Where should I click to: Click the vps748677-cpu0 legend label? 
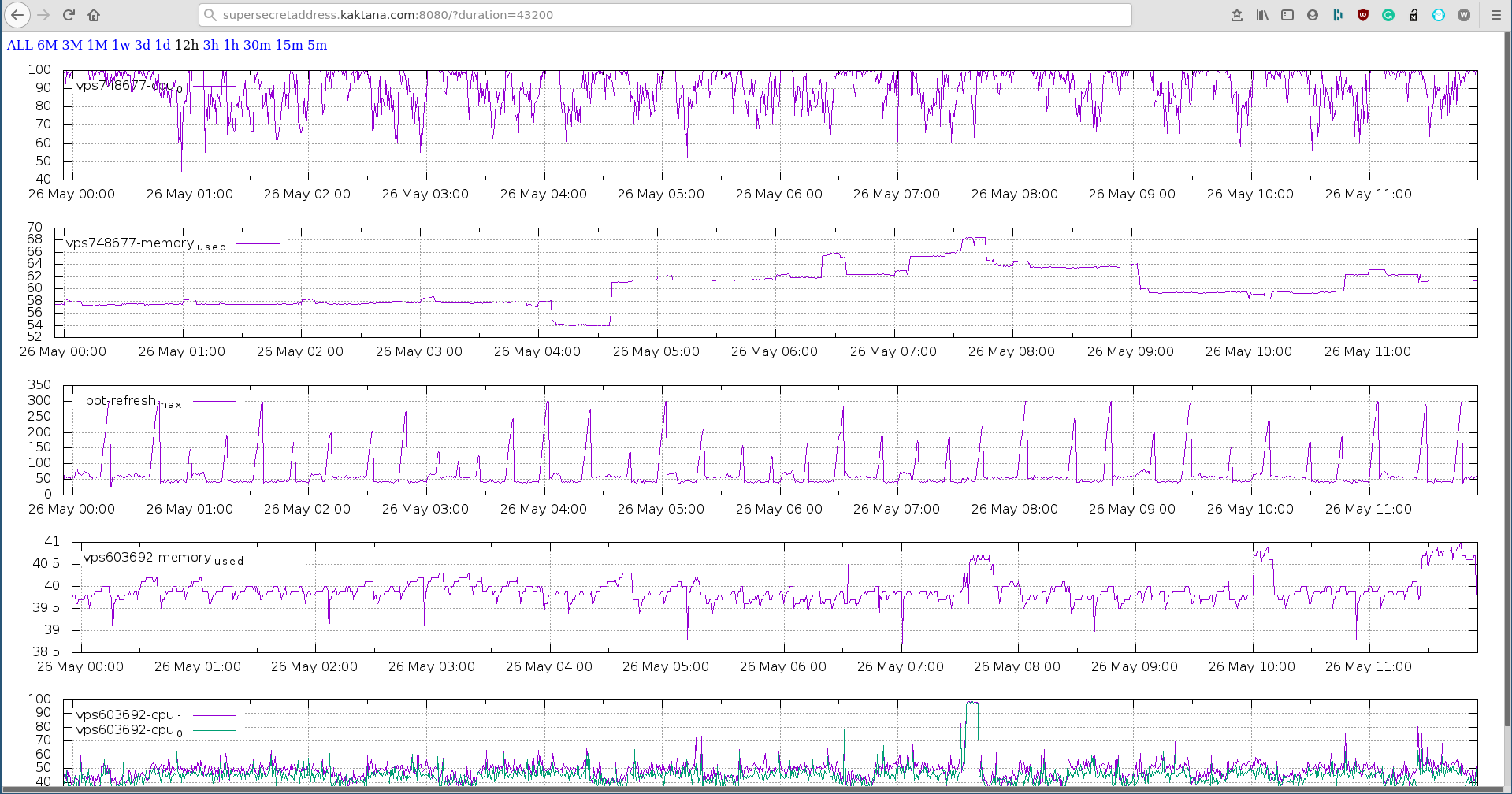tap(129, 86)
